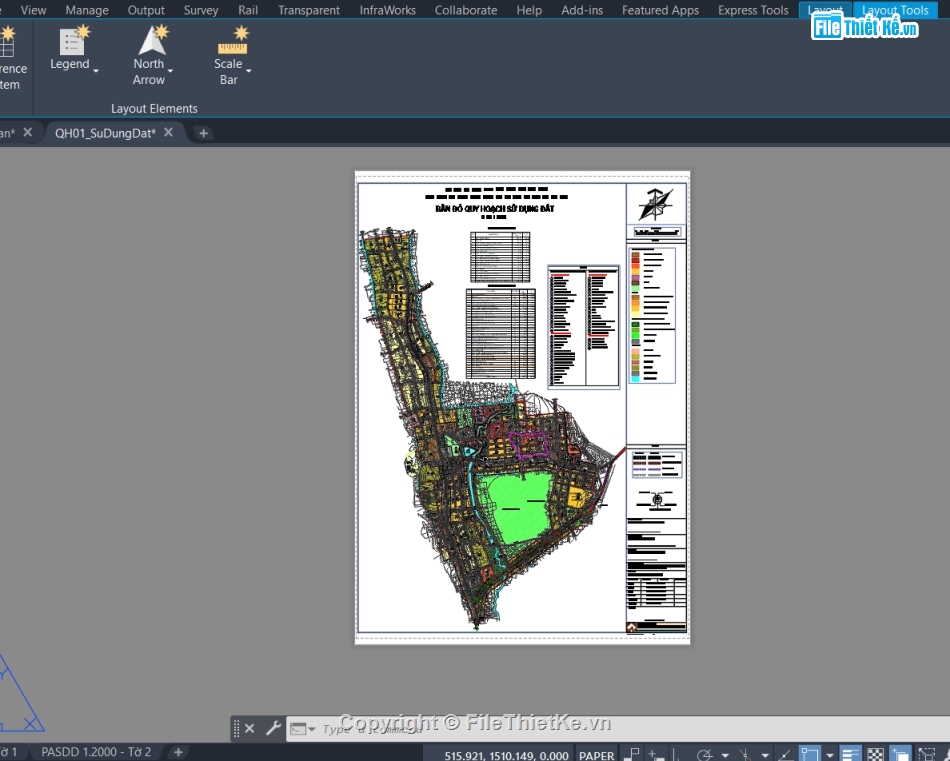Screen dimensions: 950x761
Task: Open a new drawing tab with plus
Action: [x=204, y=133]
